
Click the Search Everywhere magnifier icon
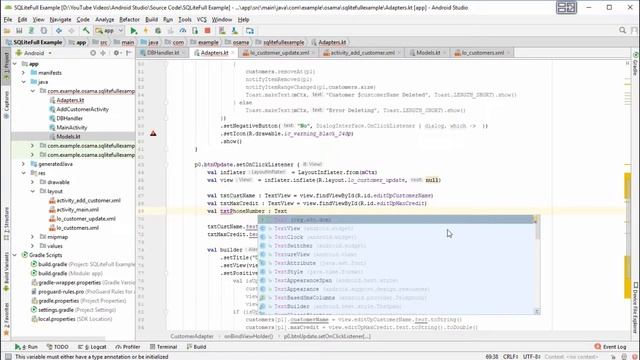pyautogui.click(x=622, y=30)
